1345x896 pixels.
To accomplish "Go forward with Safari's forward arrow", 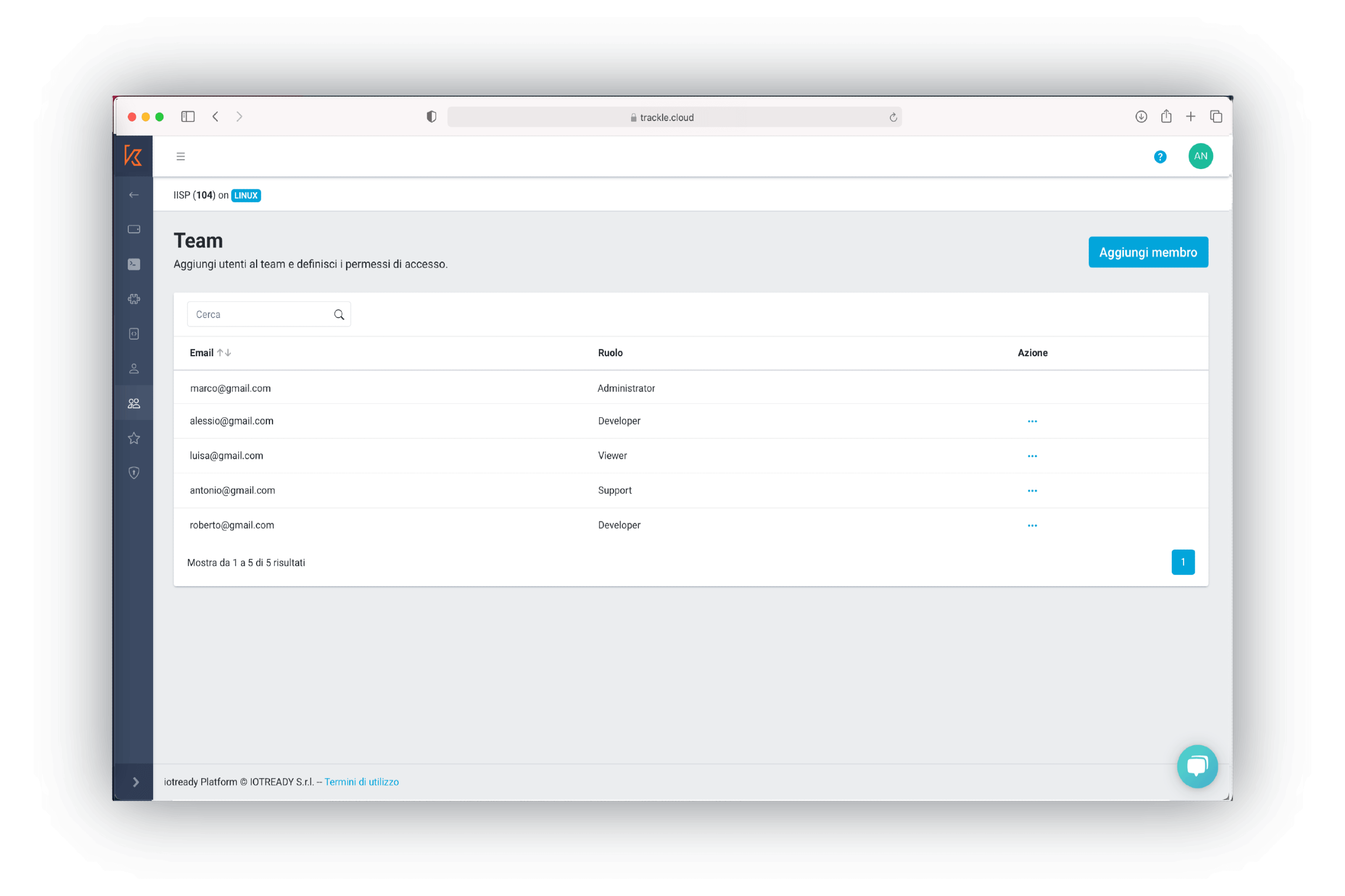I will (240, 116).
